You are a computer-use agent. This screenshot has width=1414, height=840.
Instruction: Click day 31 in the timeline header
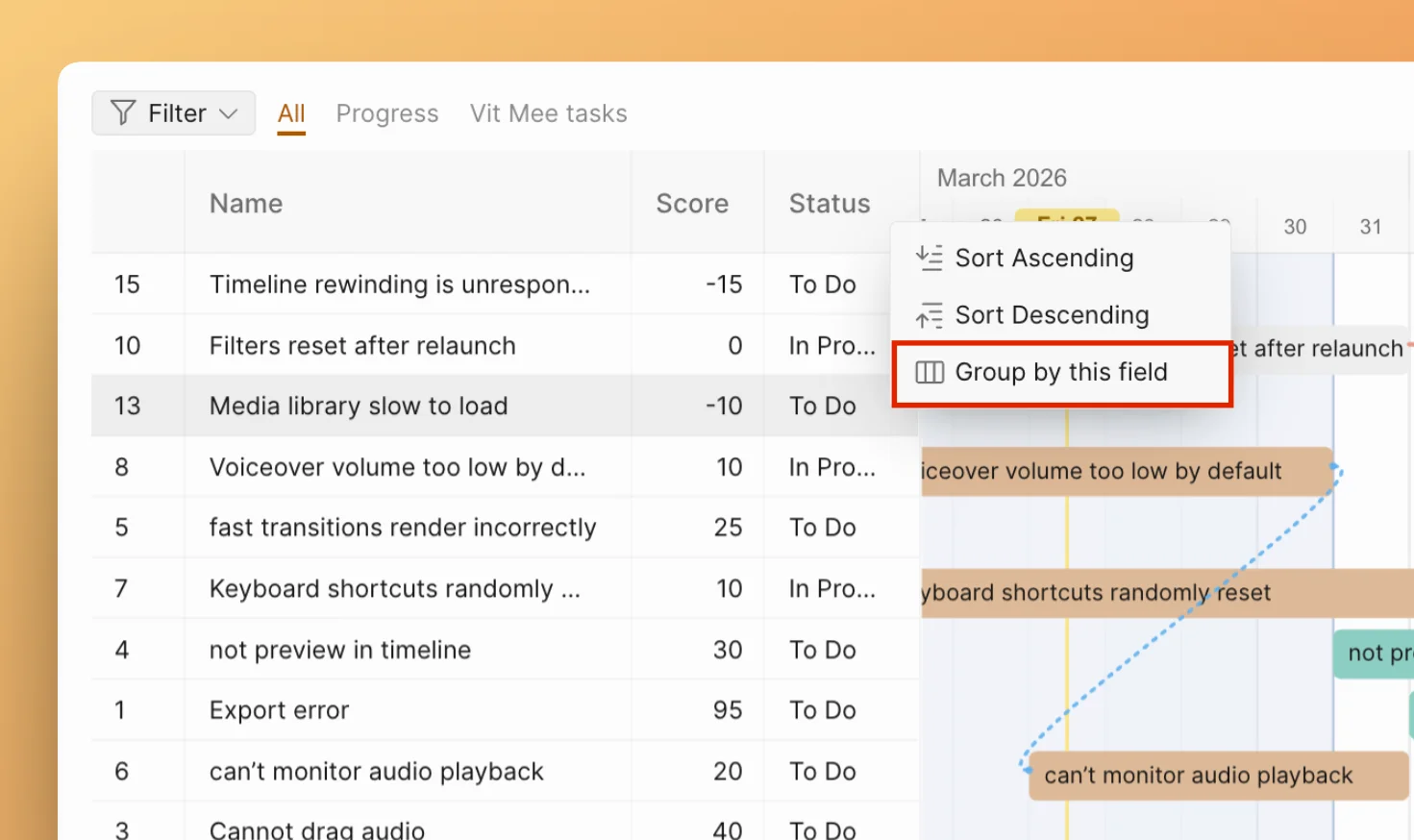pyautogui.click(x=1371, y=227)
